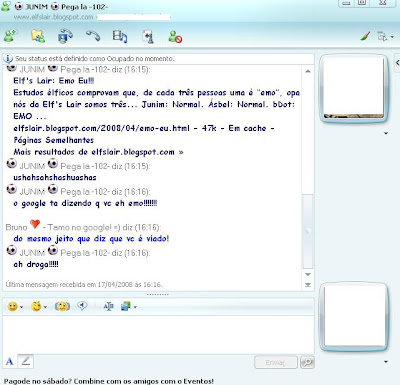Click the Bruno 'Tamo no google!' sender line
This screenshot has width=400, height=385.
(x=83, y=227)
